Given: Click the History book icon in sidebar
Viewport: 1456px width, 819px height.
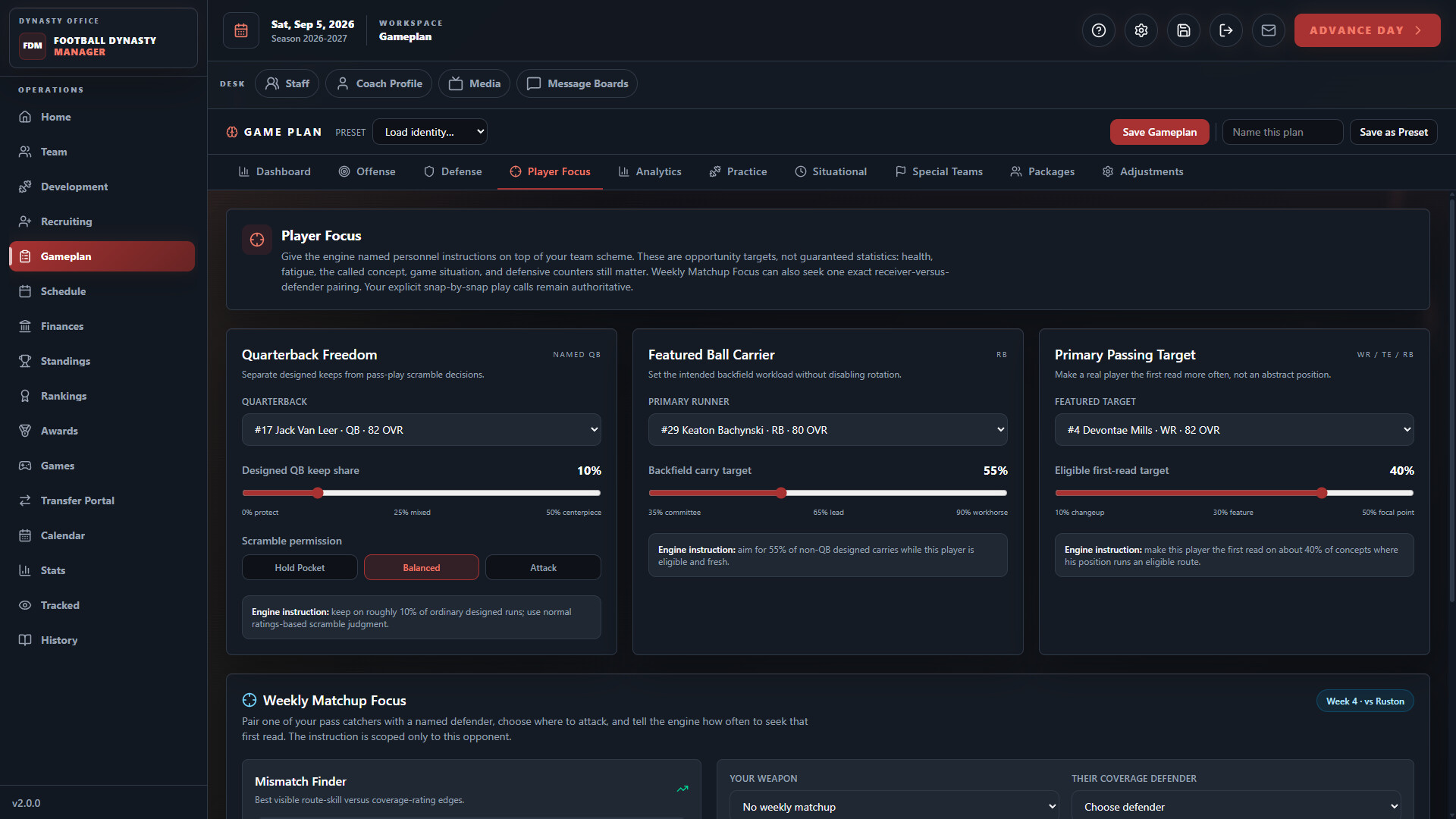Looking at the screenshot, I should (x=25, y=640).
